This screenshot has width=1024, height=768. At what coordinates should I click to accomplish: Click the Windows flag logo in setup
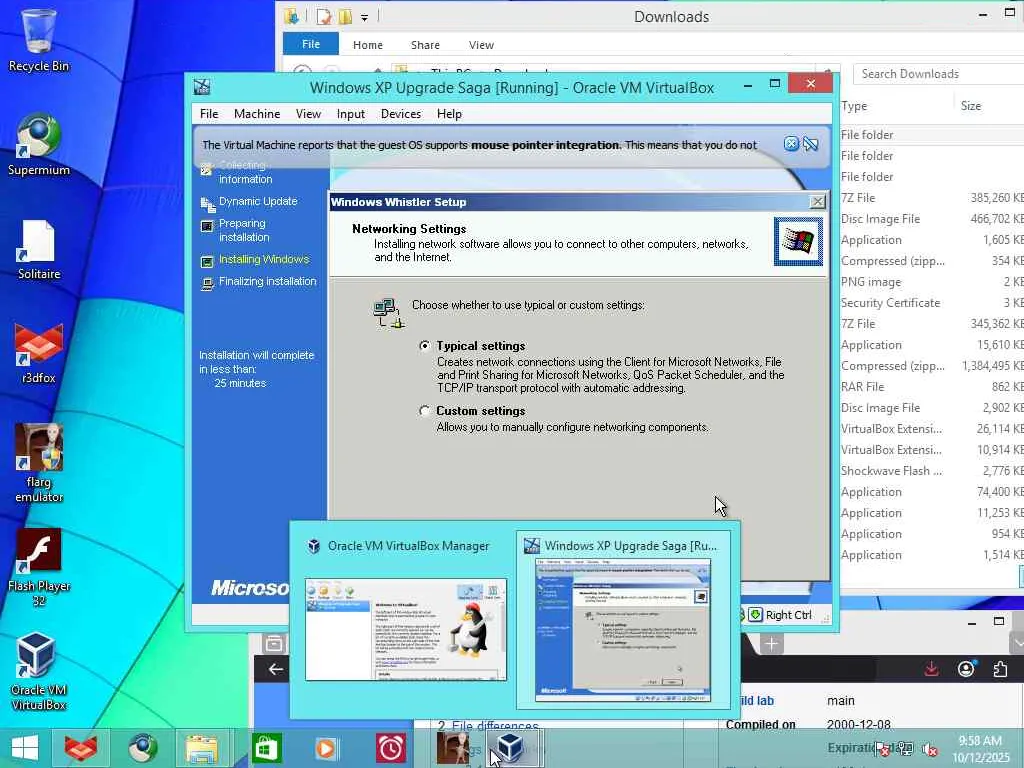click(x=798, y=242)
